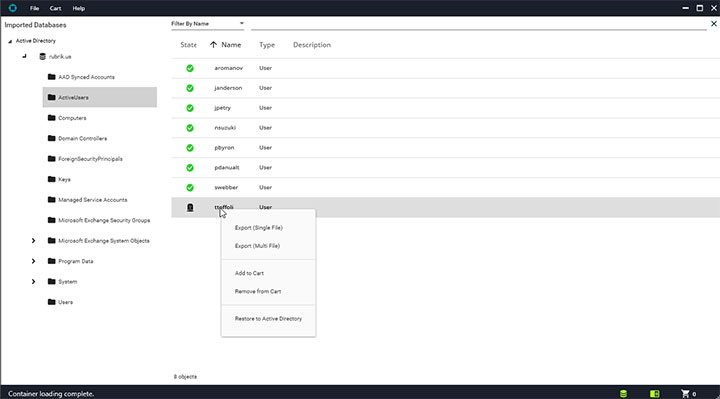Click the filter search input field
Viewport: 720px width, 399px height.
(x=478, y=24)
